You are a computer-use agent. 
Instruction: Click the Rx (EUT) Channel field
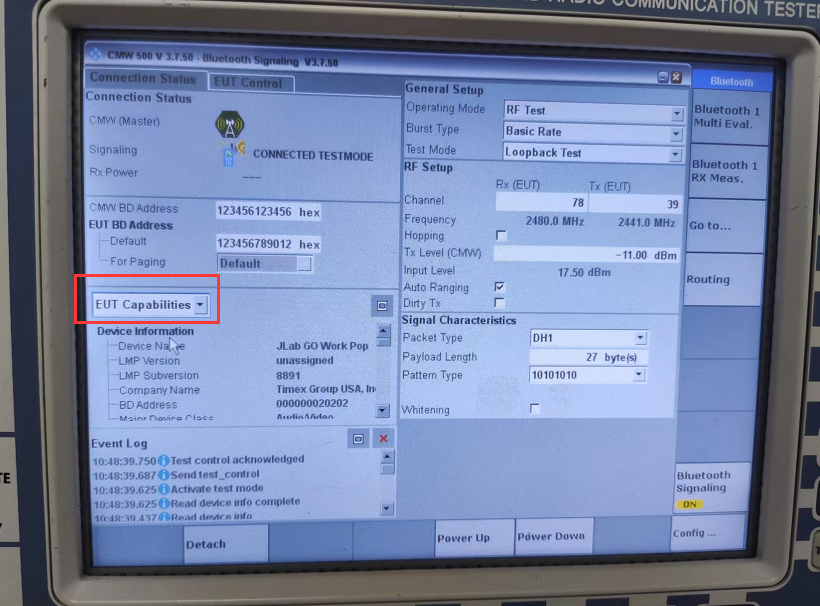pos(541,202)
